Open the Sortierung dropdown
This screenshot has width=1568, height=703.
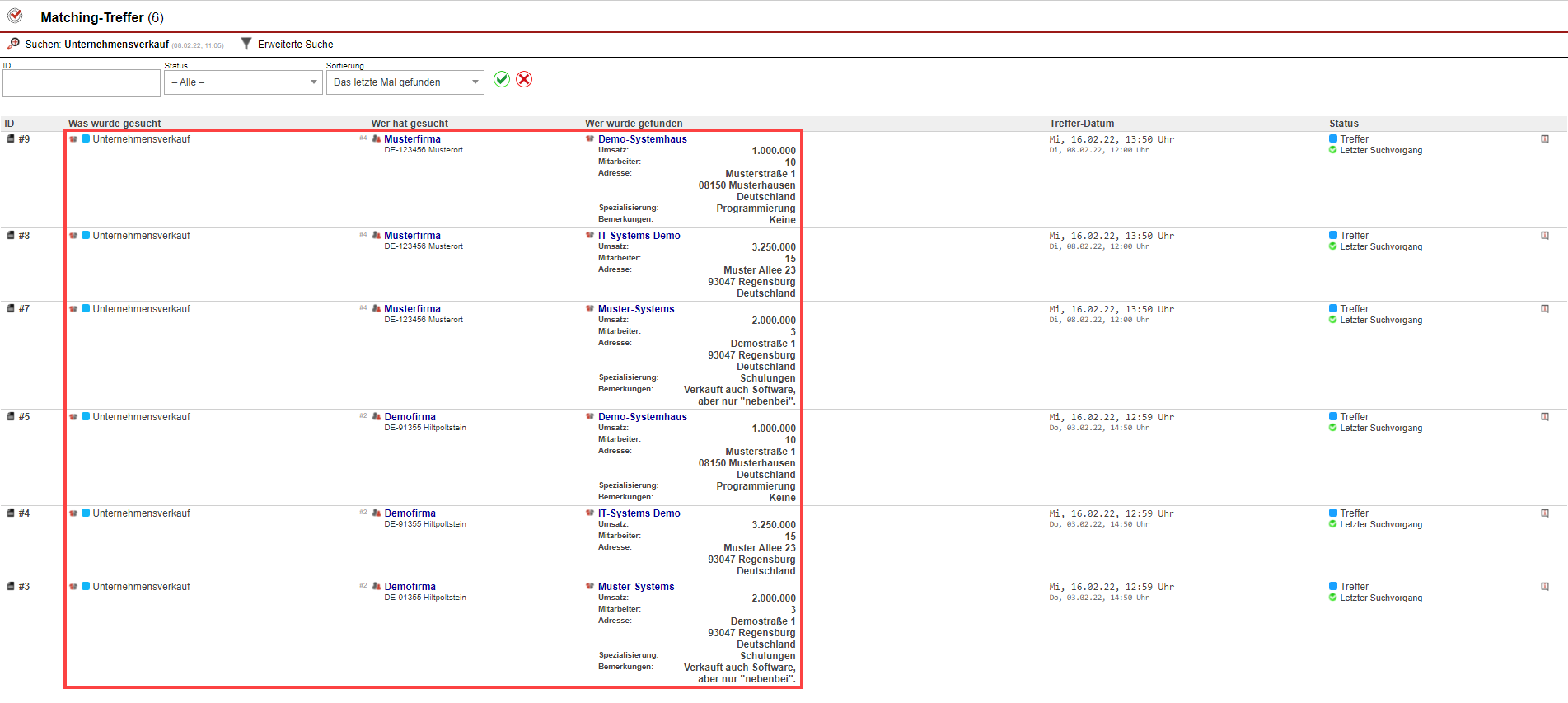(405, 82)
